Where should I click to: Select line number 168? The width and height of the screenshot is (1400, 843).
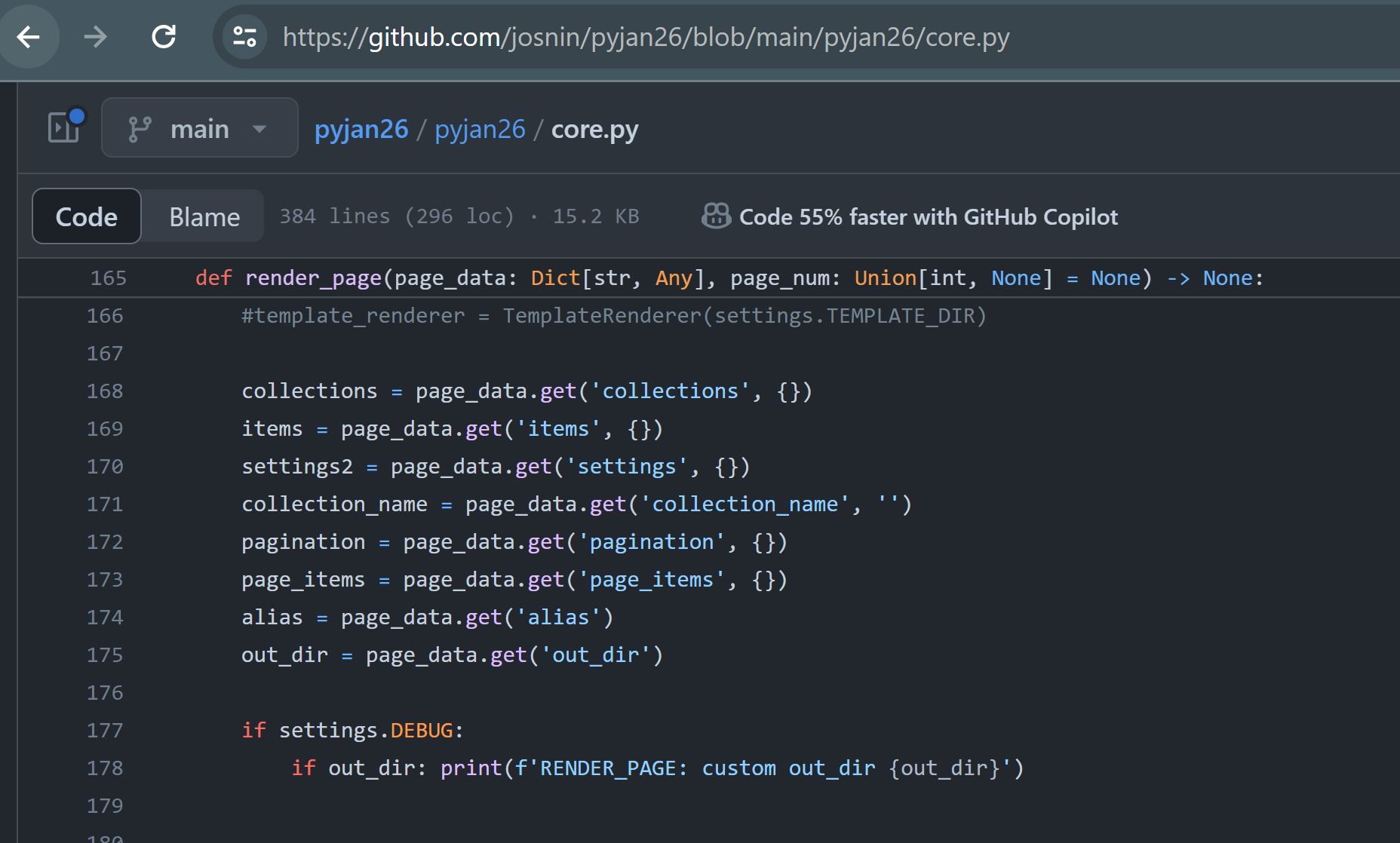(x=105, y=391)
